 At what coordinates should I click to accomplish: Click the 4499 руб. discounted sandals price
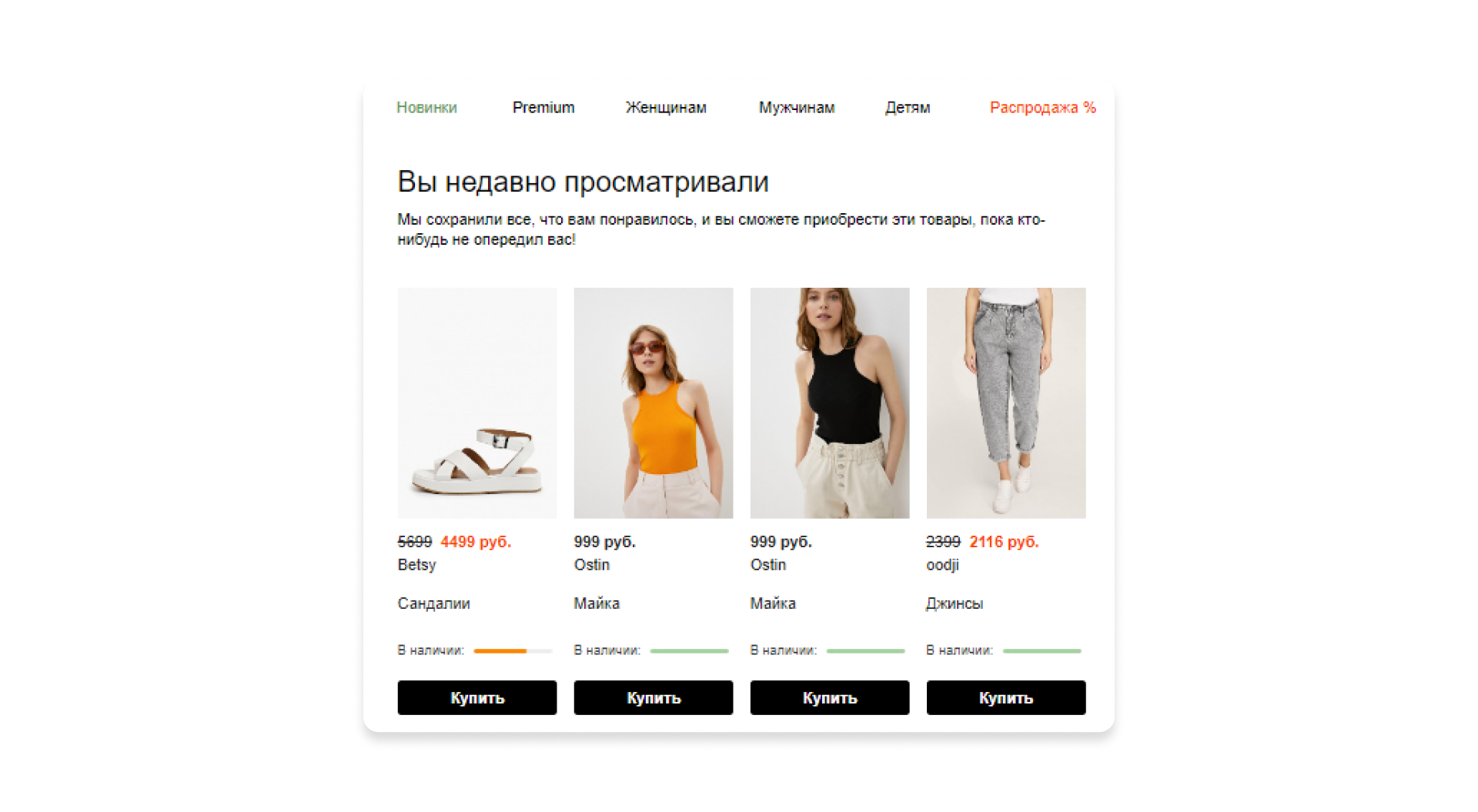(x=476, y=542)
